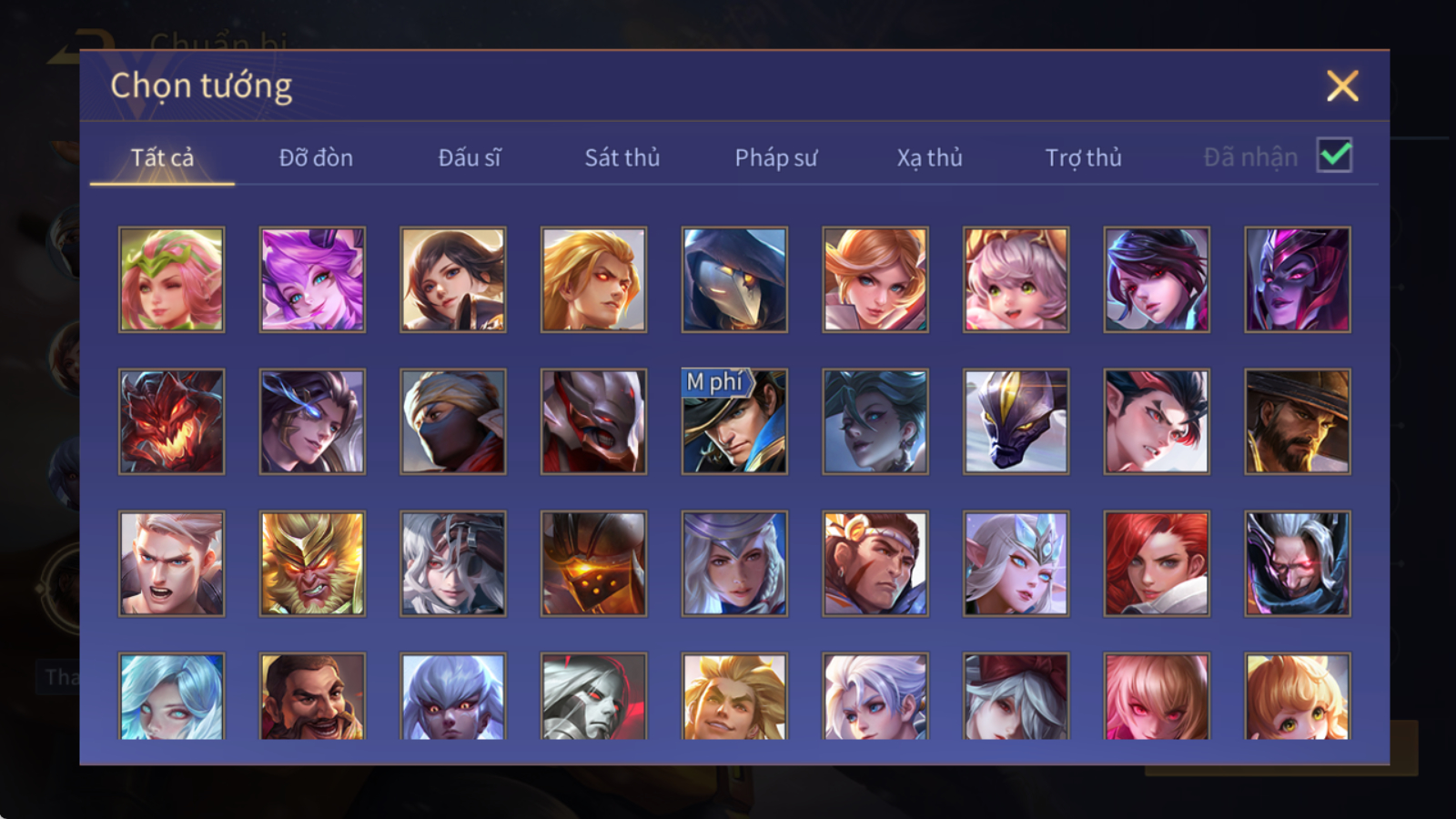Toggle the 'Đã nhận' checkbox
The image size is (1456, 819).
click(1335, 156)
